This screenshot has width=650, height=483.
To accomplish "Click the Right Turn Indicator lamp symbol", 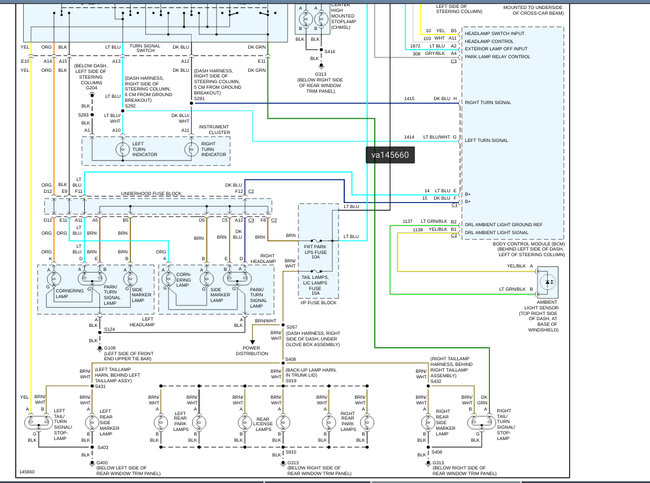I will (191, 149).
